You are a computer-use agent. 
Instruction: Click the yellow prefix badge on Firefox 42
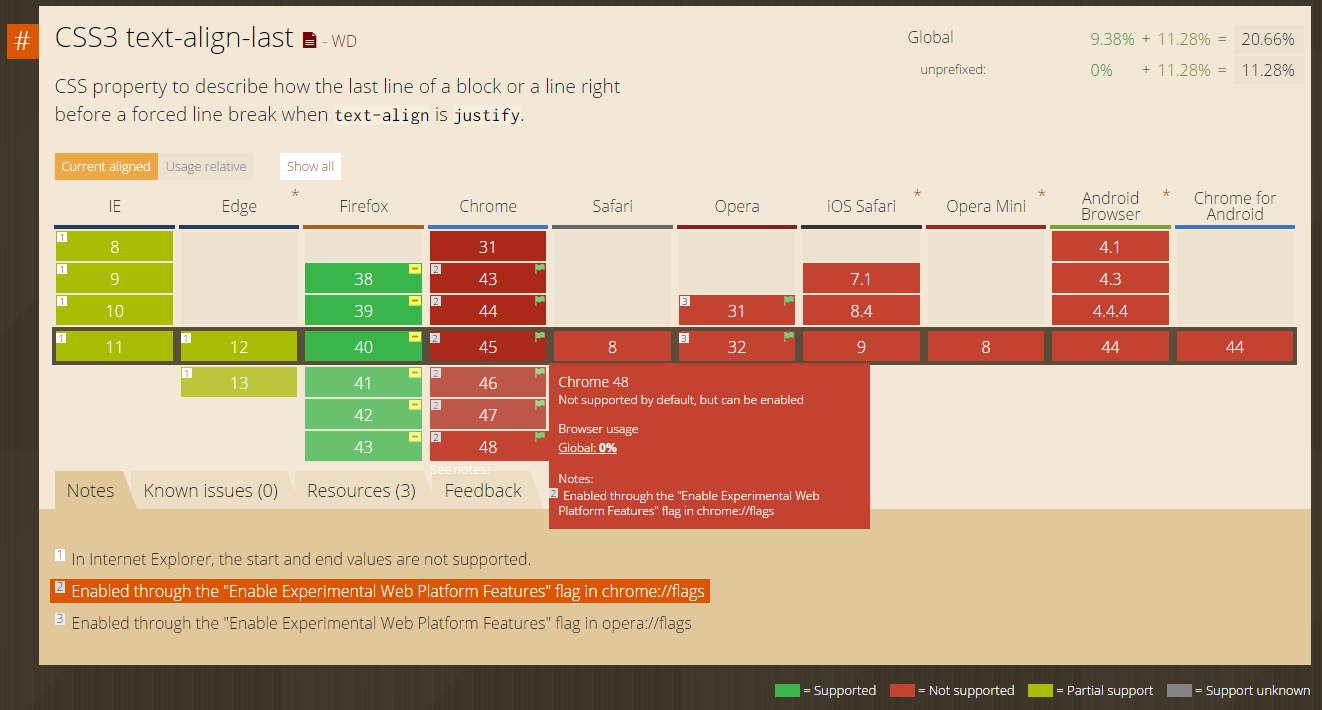[x=414, y=405]
